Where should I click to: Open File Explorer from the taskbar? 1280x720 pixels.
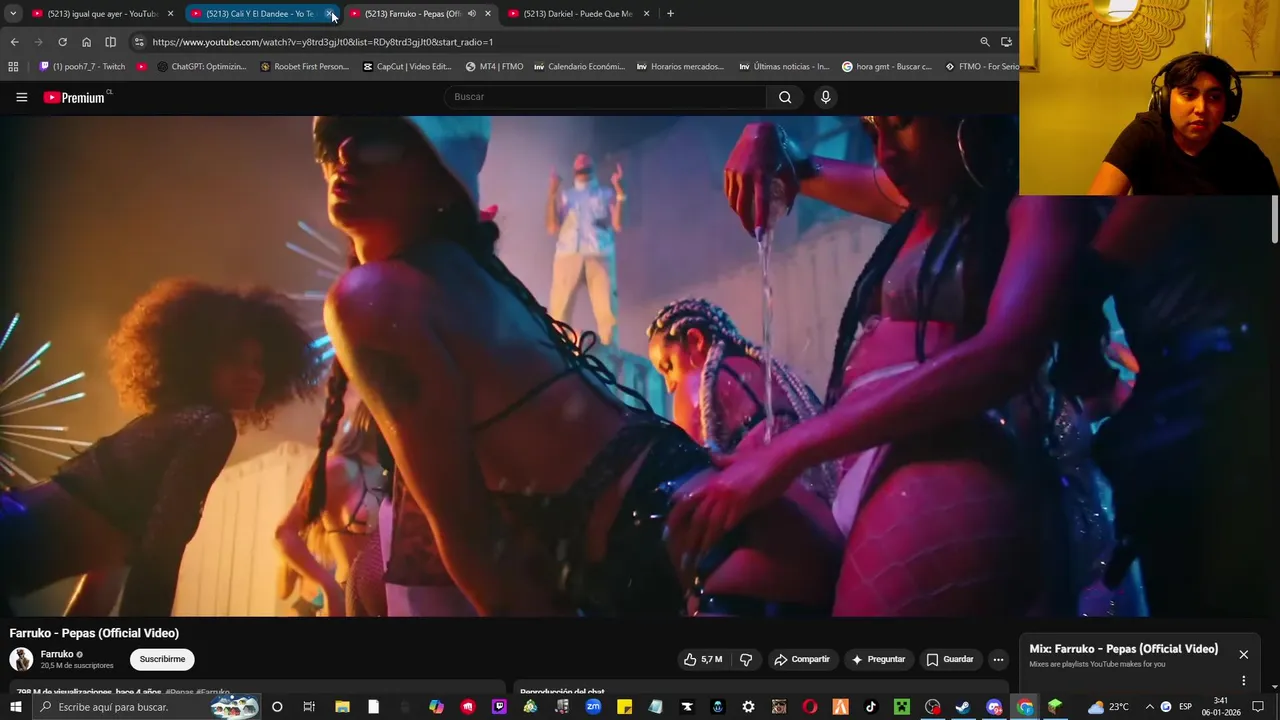[x=342, y=707]
